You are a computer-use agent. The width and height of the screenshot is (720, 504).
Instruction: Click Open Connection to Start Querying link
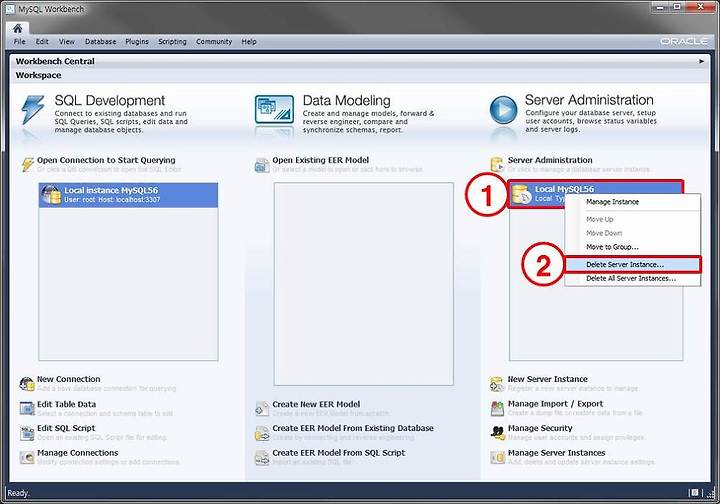[x=106, y=160]
